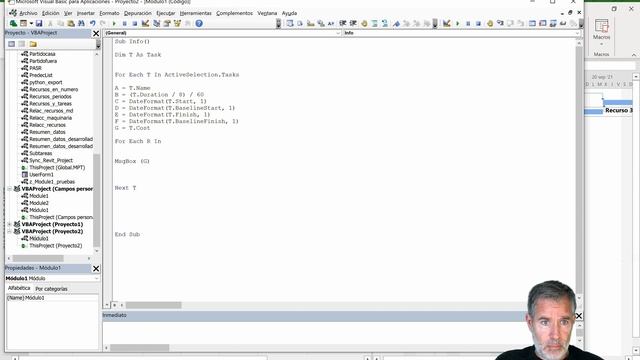Screen dimensions: 640x360
Task: Click the Comment Block icon
Action: (x=374, y=23)
